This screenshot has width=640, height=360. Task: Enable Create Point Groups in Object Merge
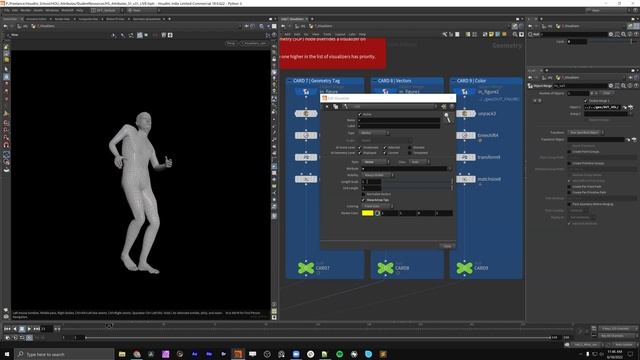(569, 151)
